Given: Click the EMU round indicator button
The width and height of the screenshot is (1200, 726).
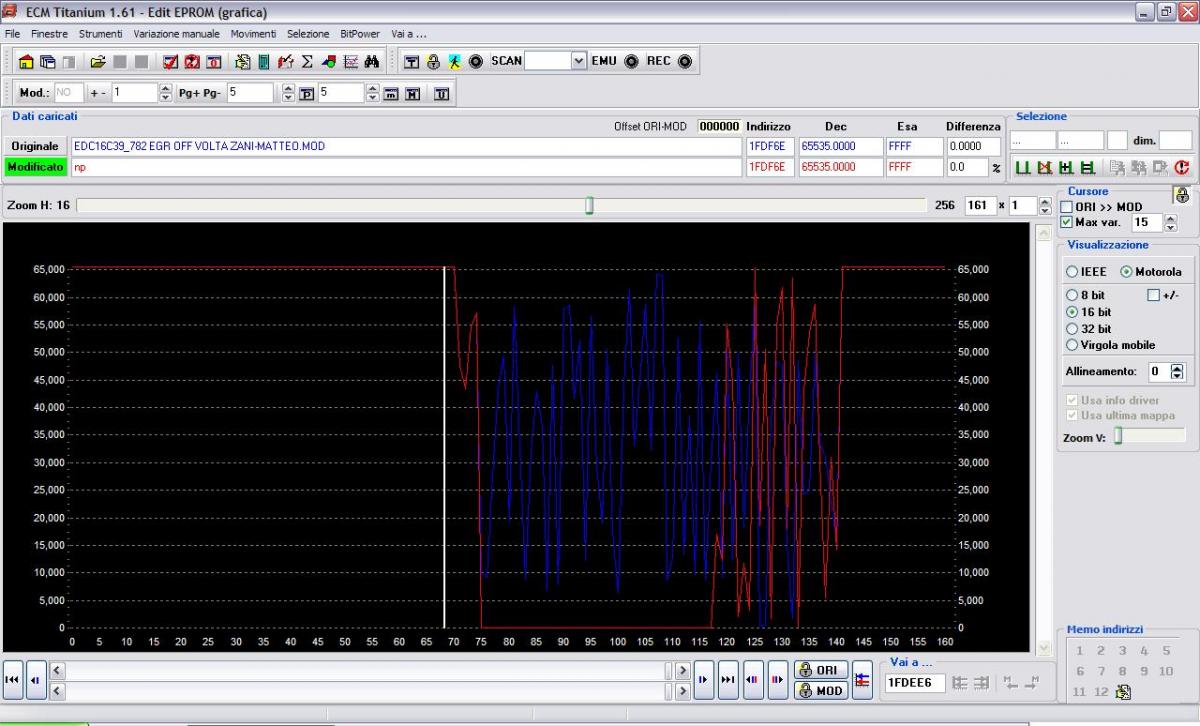Looking at the screenshot, I should tap(631, 61).
